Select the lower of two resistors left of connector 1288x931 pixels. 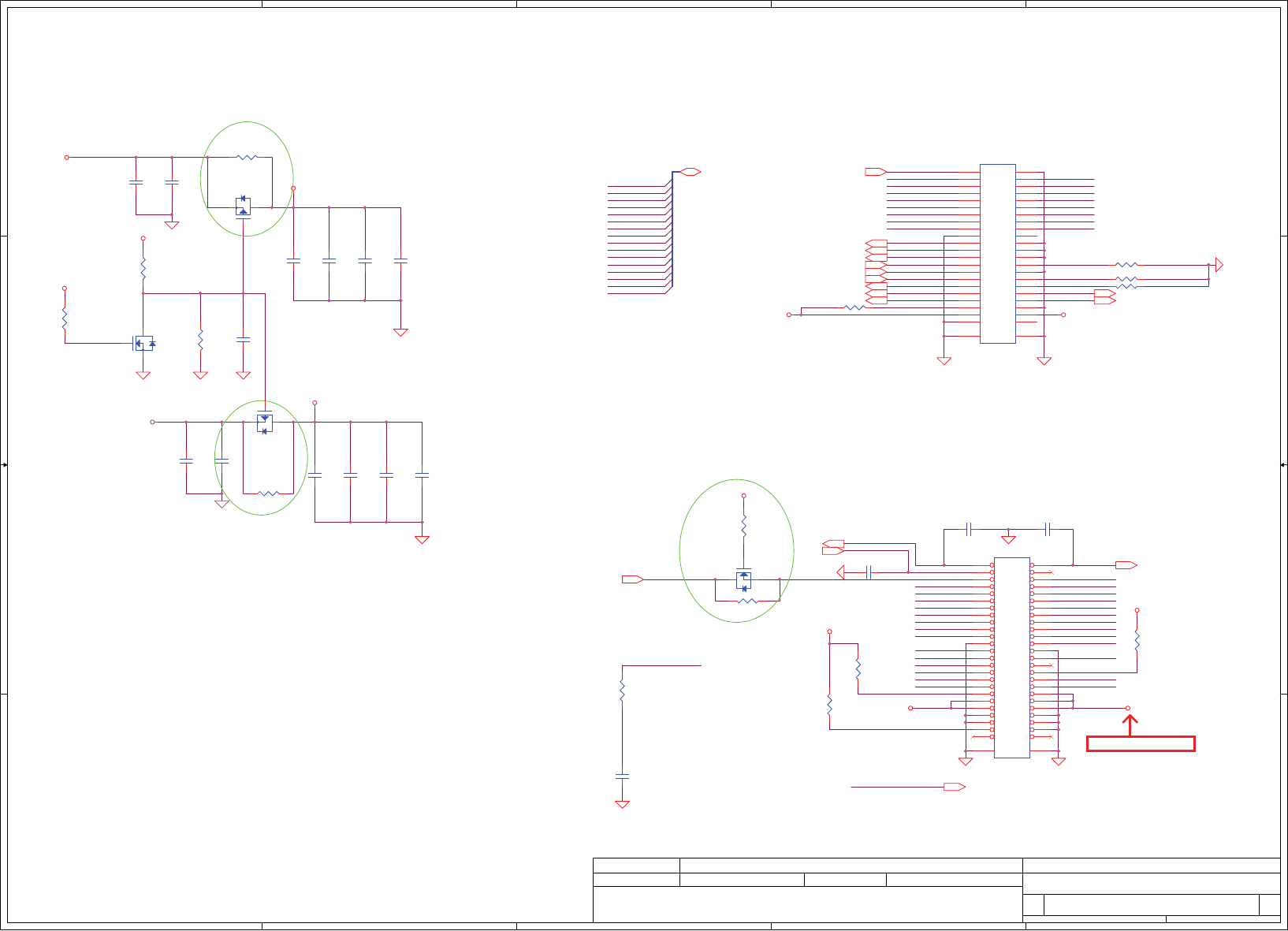coord(829,705)
